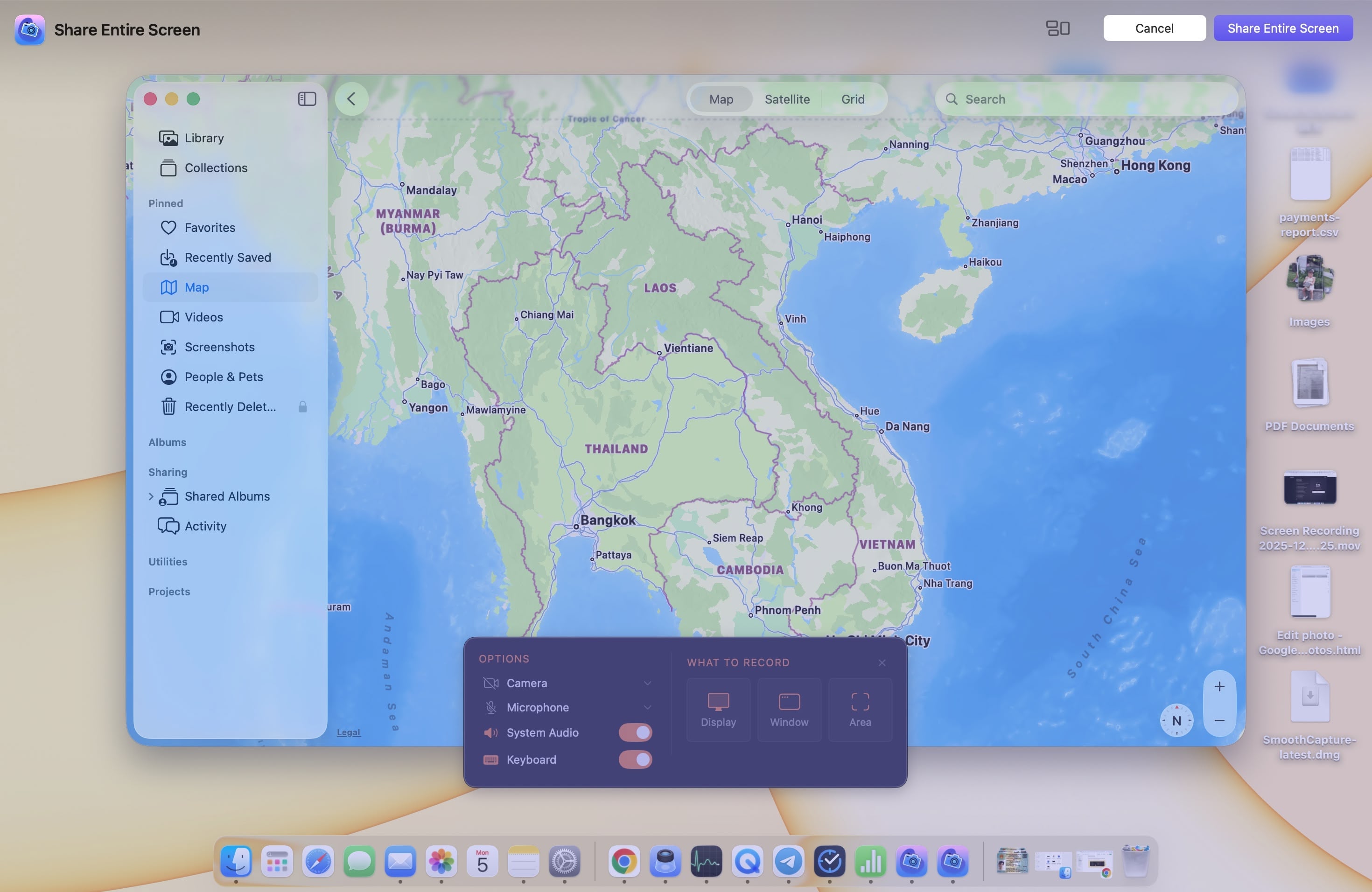The height and width of the screenshot is (892, 1372).
Task: Choose Area as what to record
Action: [860, 710]
